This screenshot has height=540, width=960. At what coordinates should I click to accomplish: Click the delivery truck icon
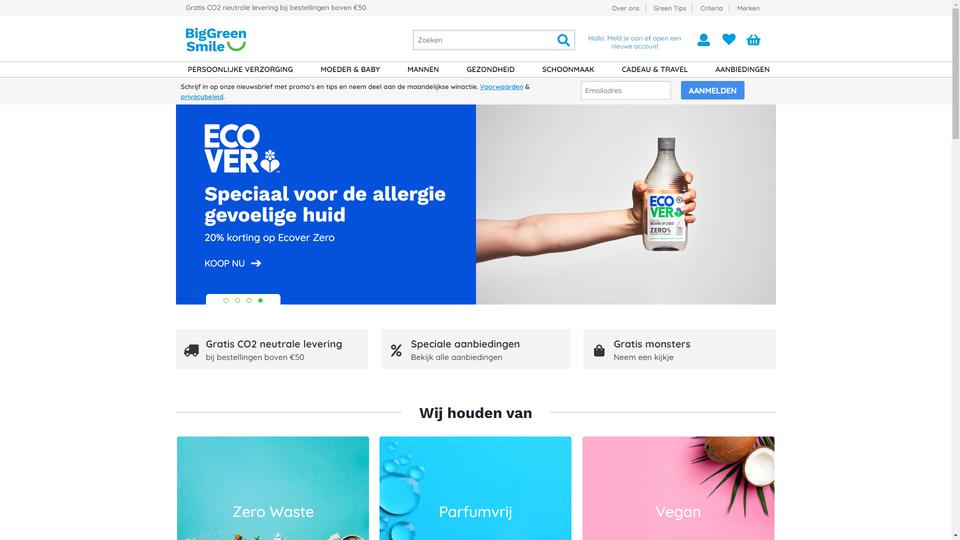[x=192, y=350]
